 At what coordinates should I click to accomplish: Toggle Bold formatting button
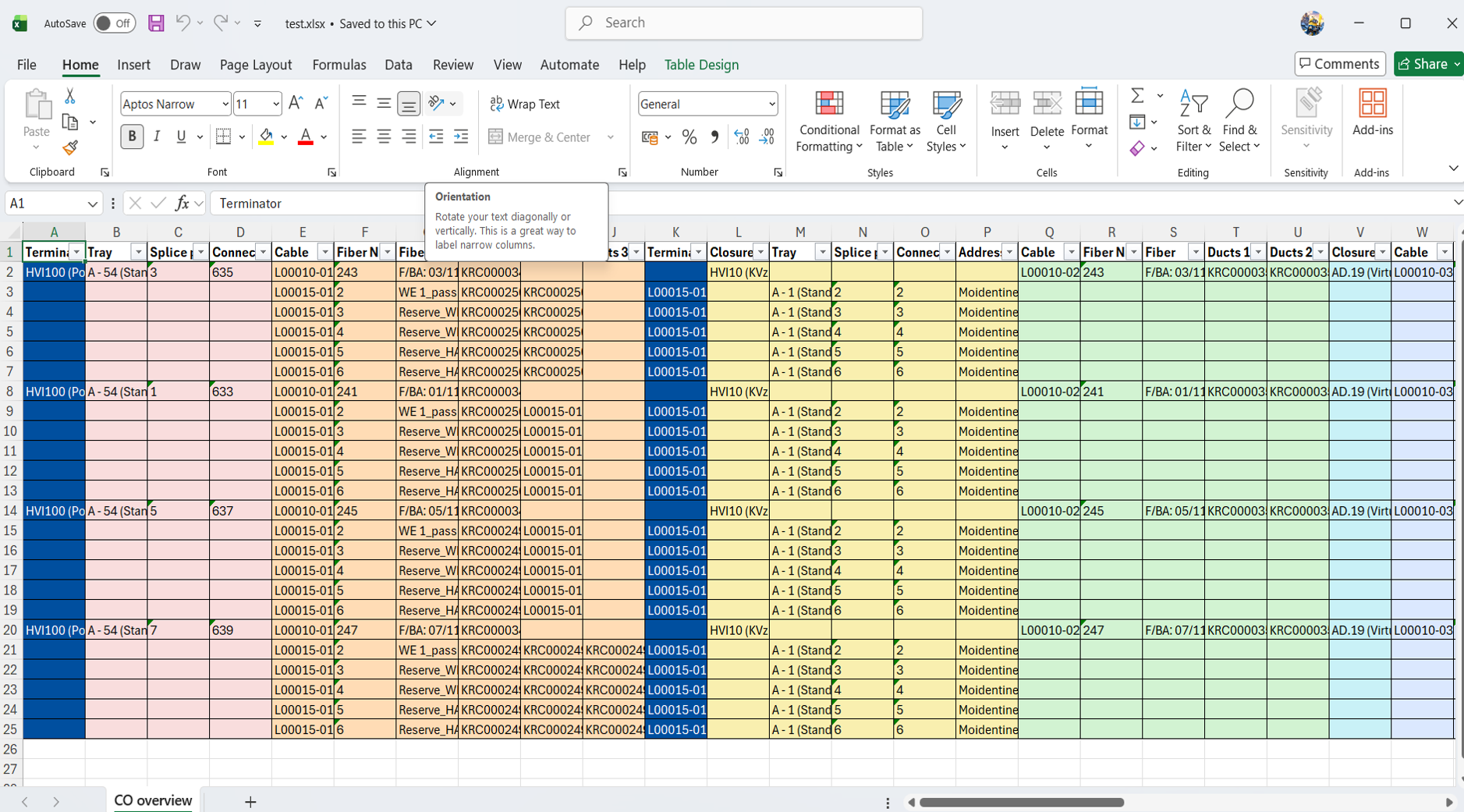pyautogui.click(x=132, y=137)
